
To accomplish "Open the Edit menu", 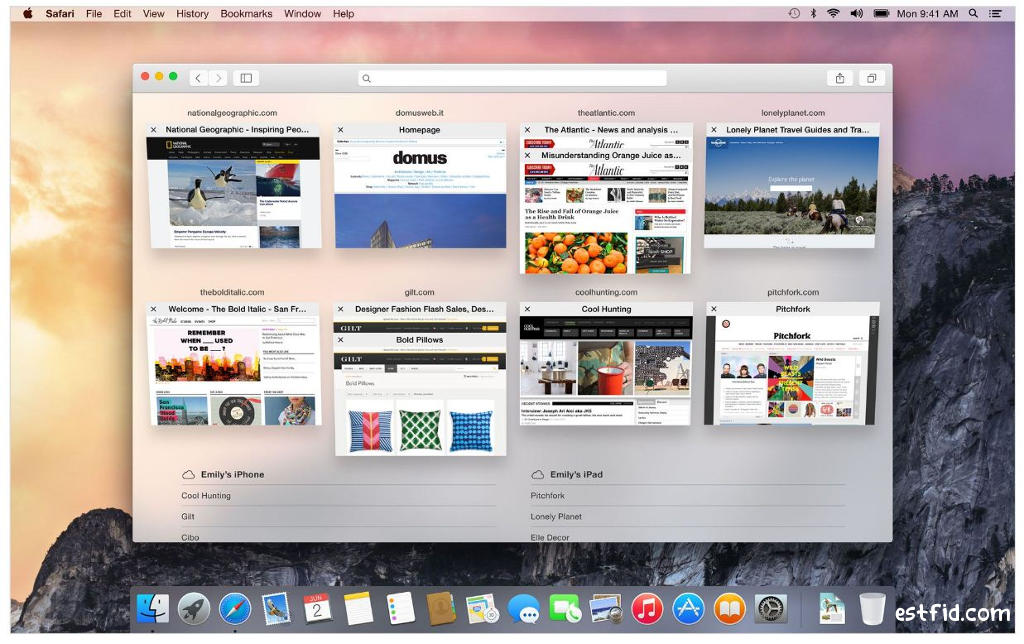I will click(x=122, y=13).
